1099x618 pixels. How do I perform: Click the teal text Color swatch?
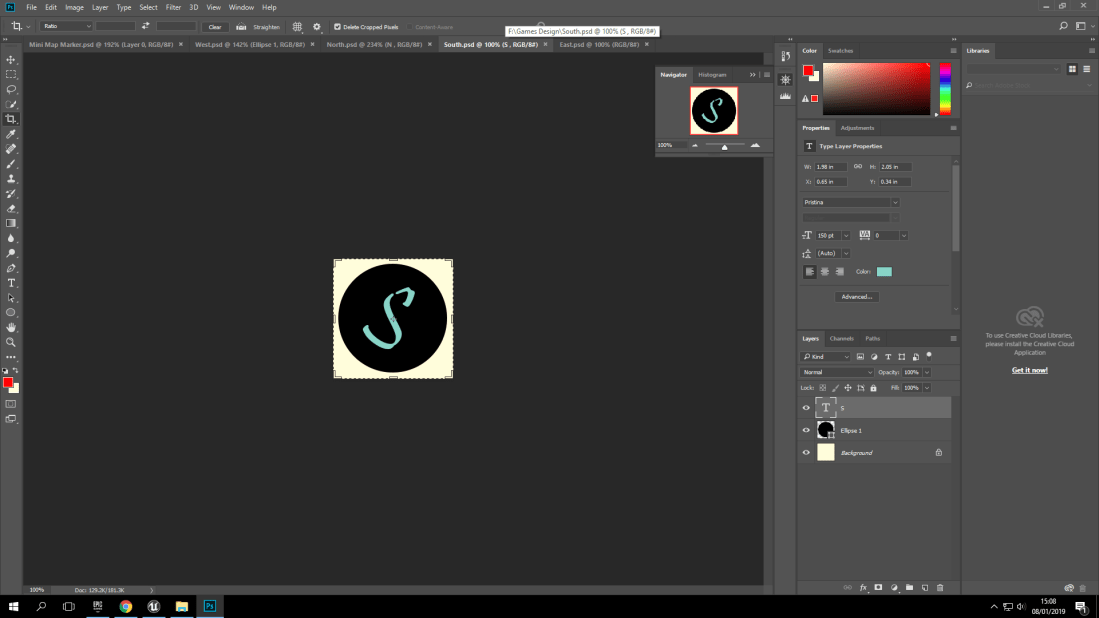pos(884,272)
